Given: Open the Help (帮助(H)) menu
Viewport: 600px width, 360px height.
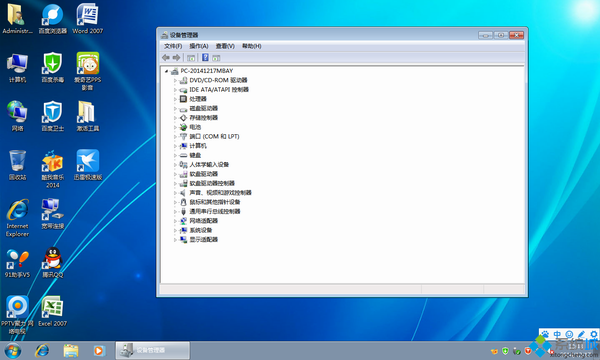Looking at the screenshot, I should pos(251,46).
